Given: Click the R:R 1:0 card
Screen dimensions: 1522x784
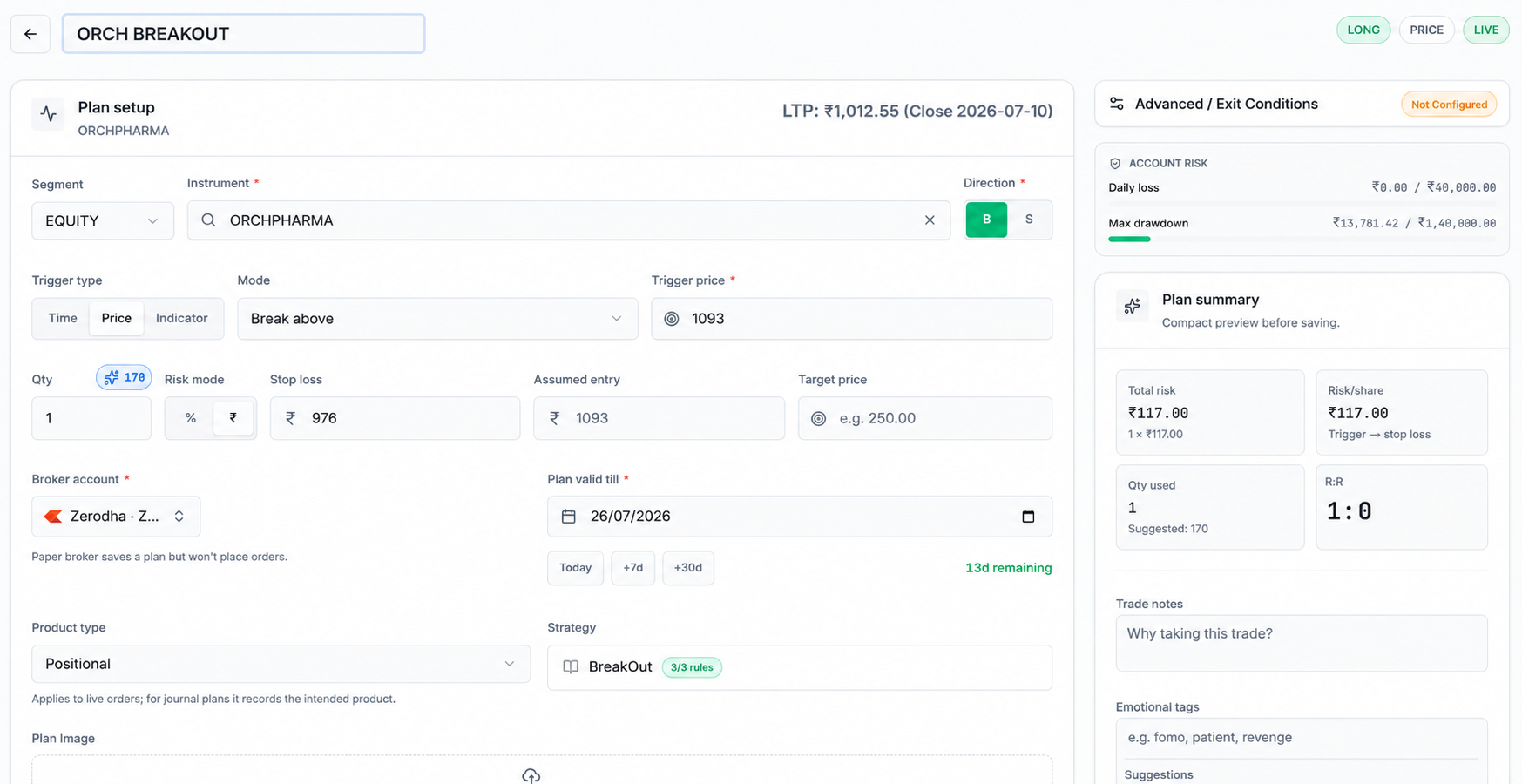Looking at the screenshot, I should coord(1402,507).
